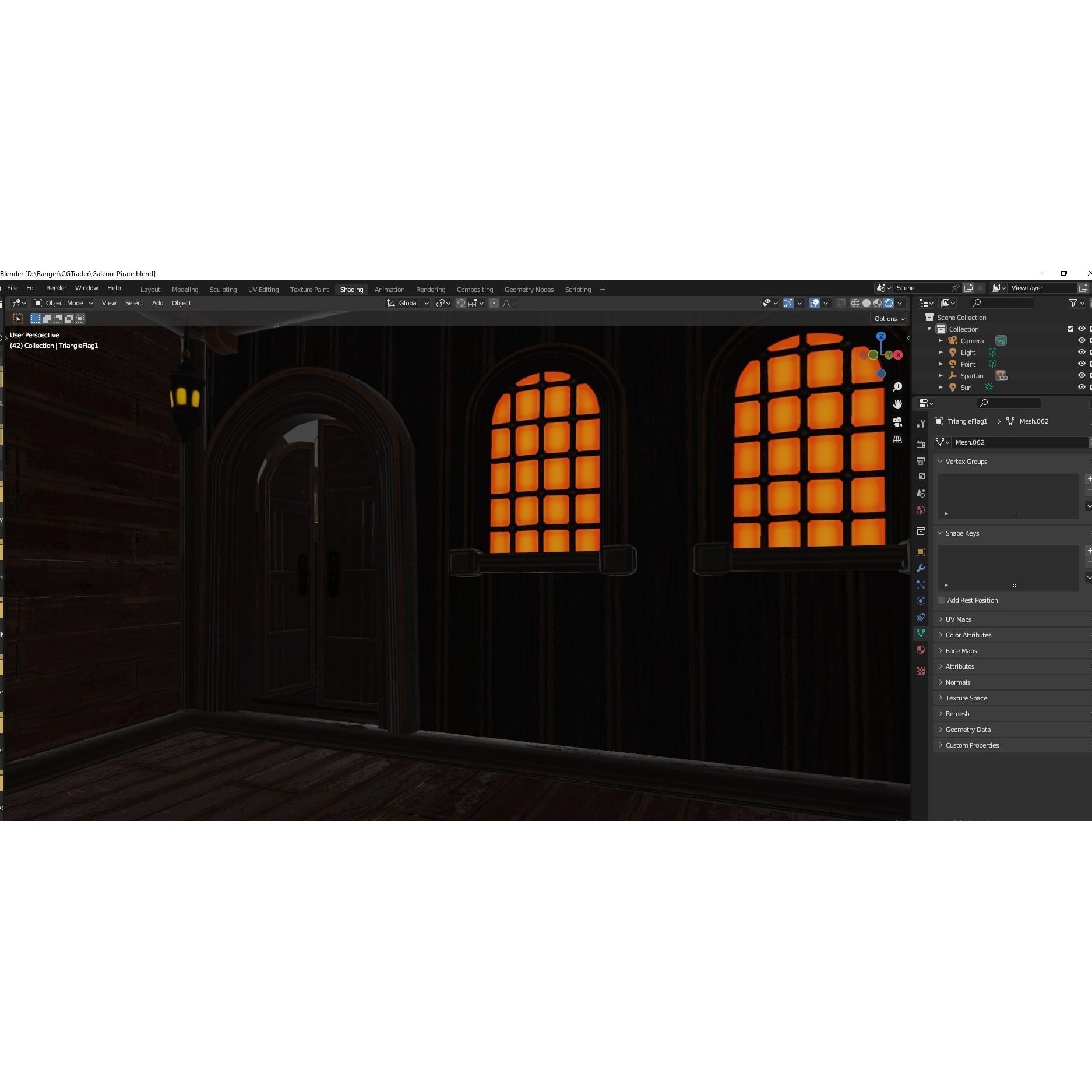Toggle the snapping magnet in the header
The image size is (1092, 1092).
point(460,303)
